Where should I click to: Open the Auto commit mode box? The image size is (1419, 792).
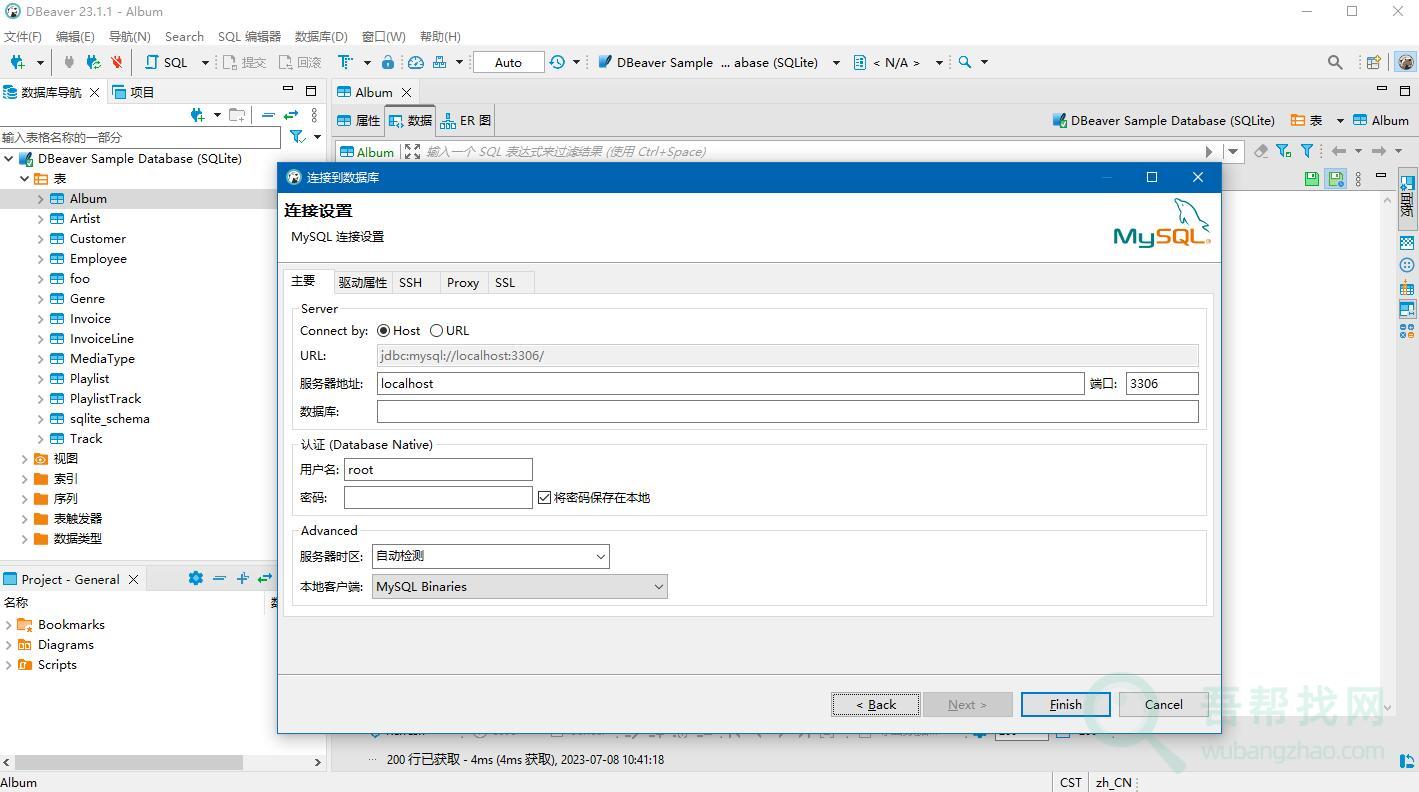pyautogui.click(x=508, y=62)
